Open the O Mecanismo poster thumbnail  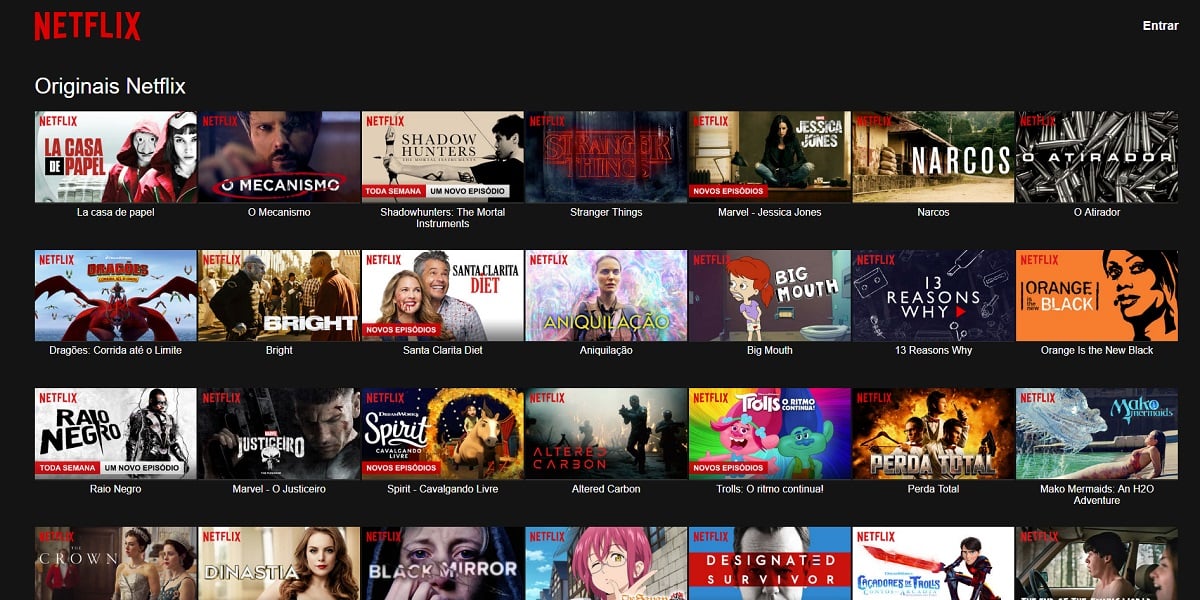pos(279,157)
